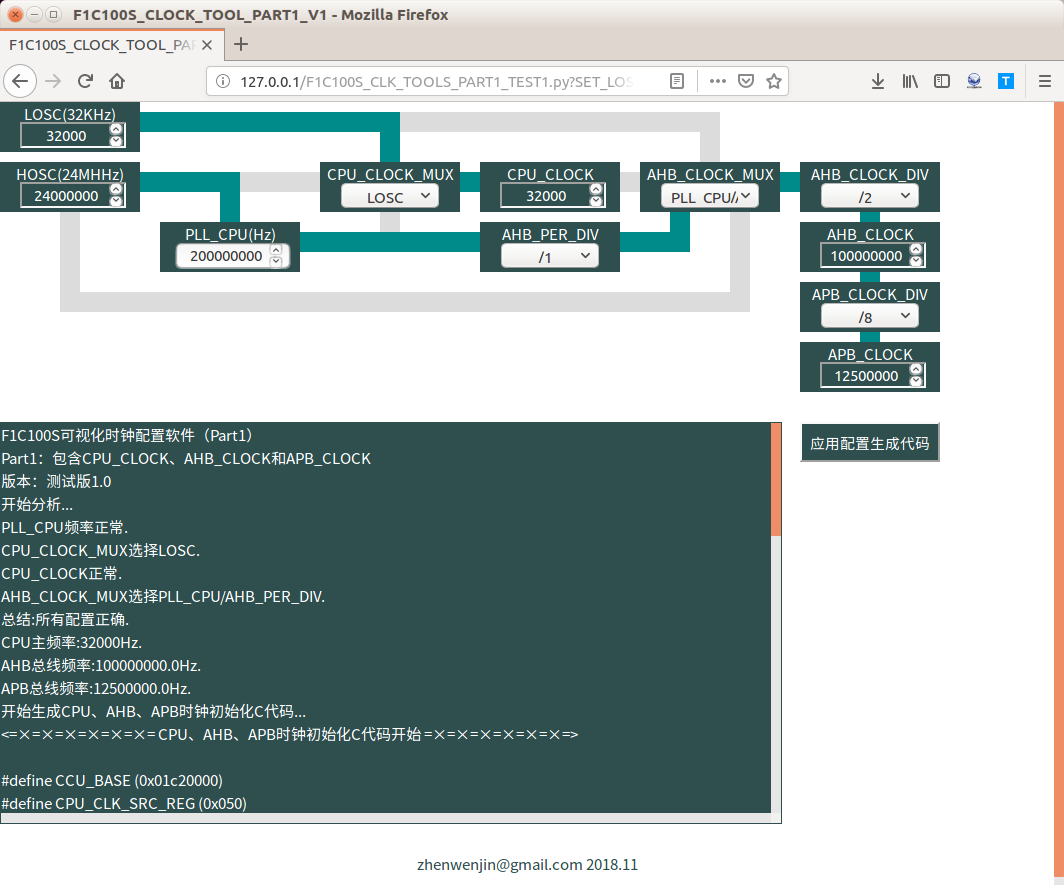The image size is (1064, 885).
Task: Toggle the sidebar view icon
Action: tap(942, 81)
